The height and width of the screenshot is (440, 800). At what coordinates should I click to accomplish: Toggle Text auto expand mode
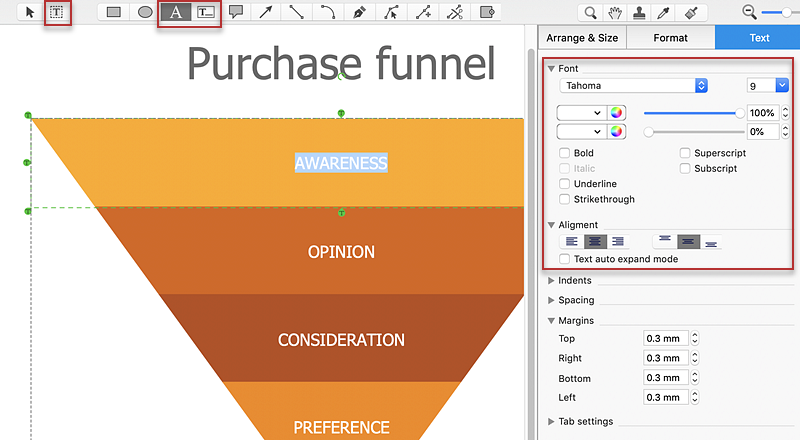566,259
